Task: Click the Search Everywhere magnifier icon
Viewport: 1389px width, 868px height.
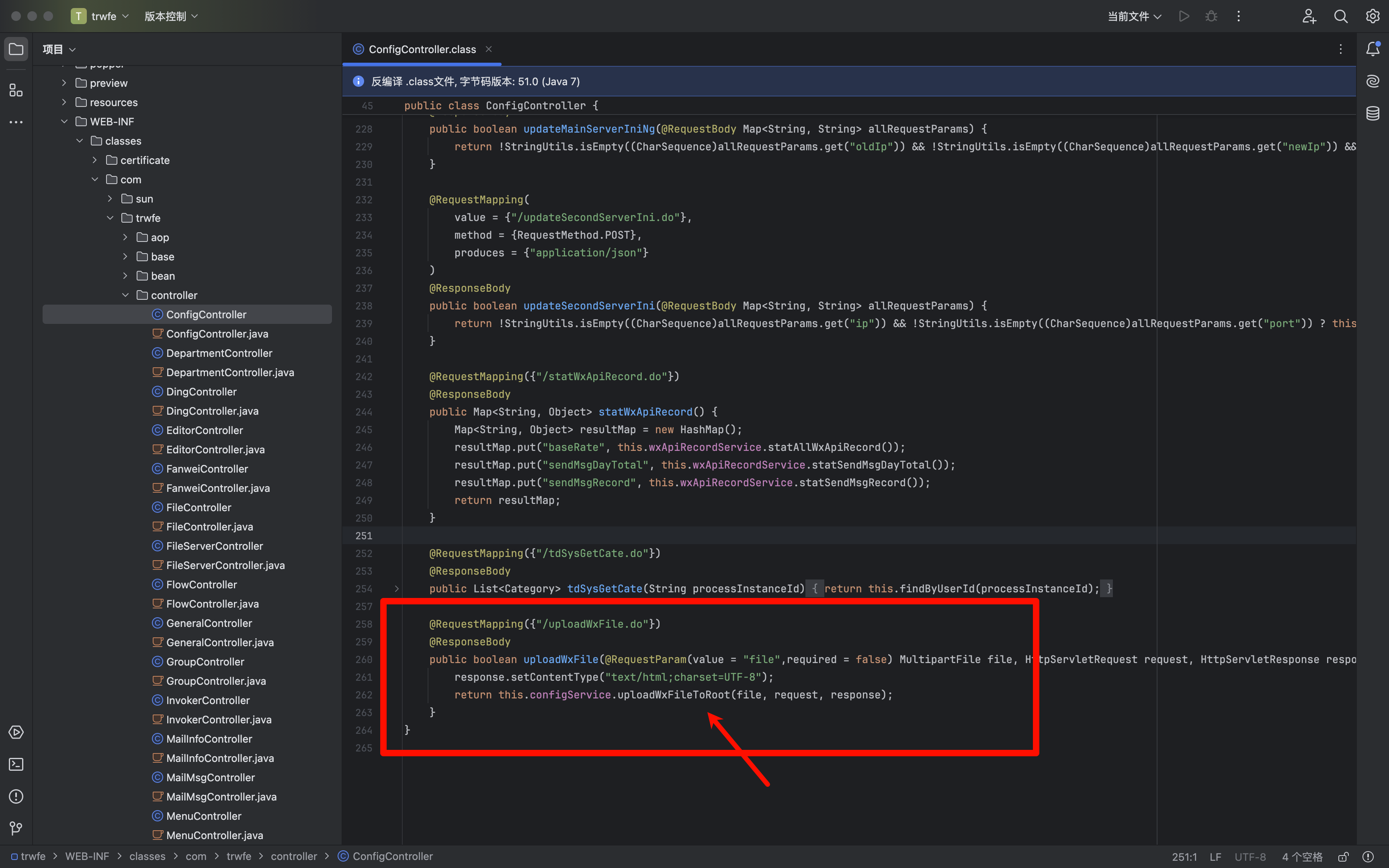Action: [x=1340, y=16]
